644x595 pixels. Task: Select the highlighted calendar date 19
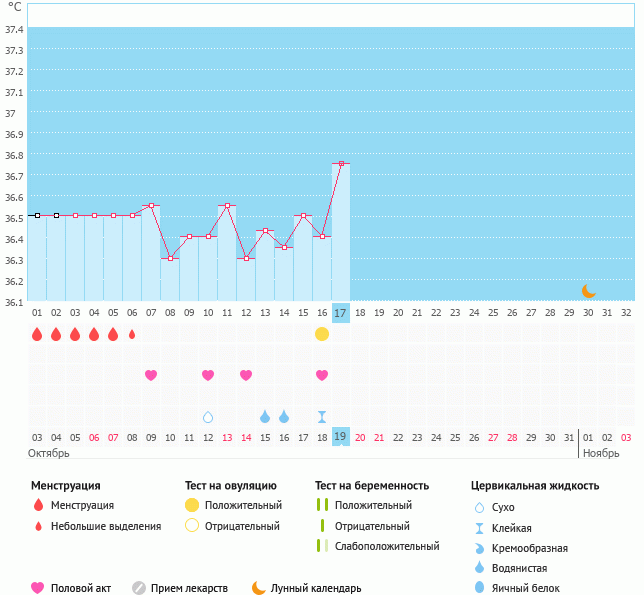click(340, 437)
